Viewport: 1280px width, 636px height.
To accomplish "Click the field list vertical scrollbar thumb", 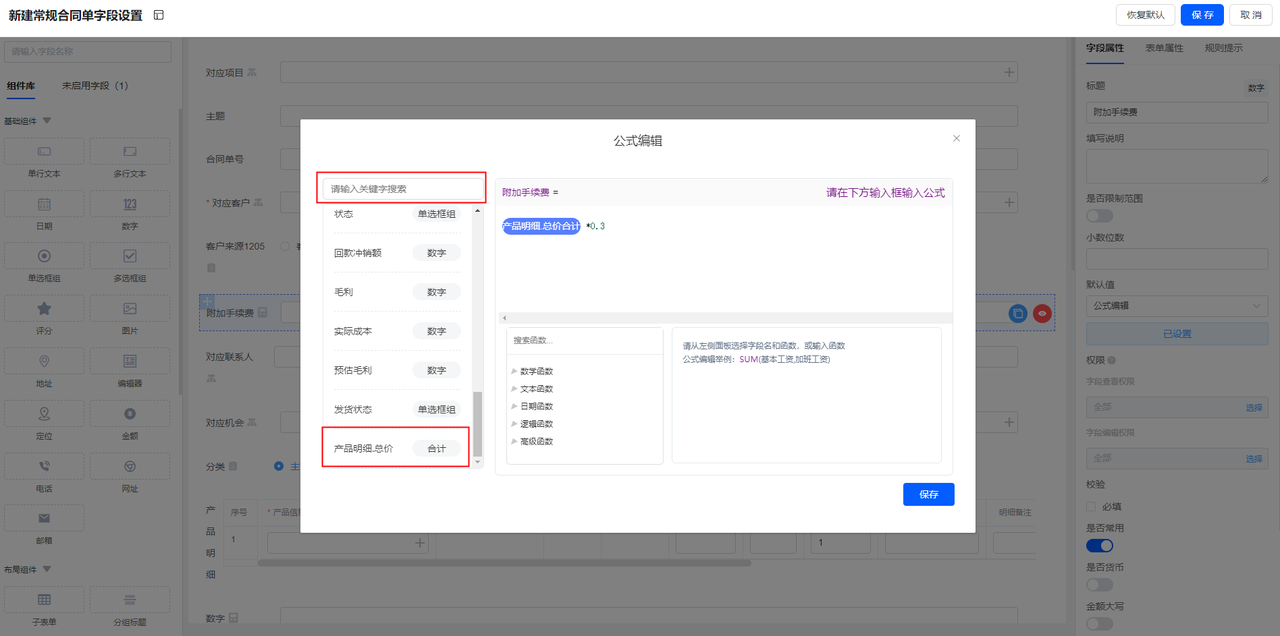I will click(477, 424).
